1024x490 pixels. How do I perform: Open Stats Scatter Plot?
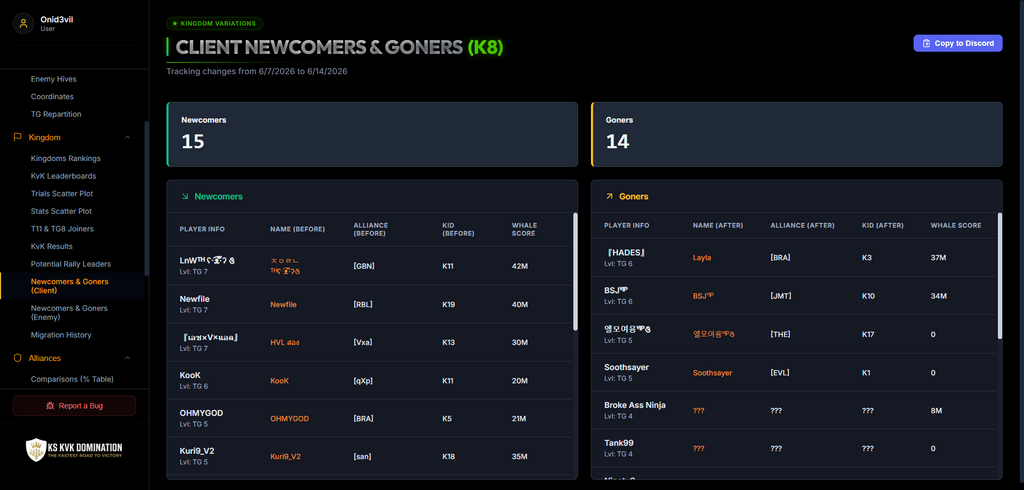[61, 212]
